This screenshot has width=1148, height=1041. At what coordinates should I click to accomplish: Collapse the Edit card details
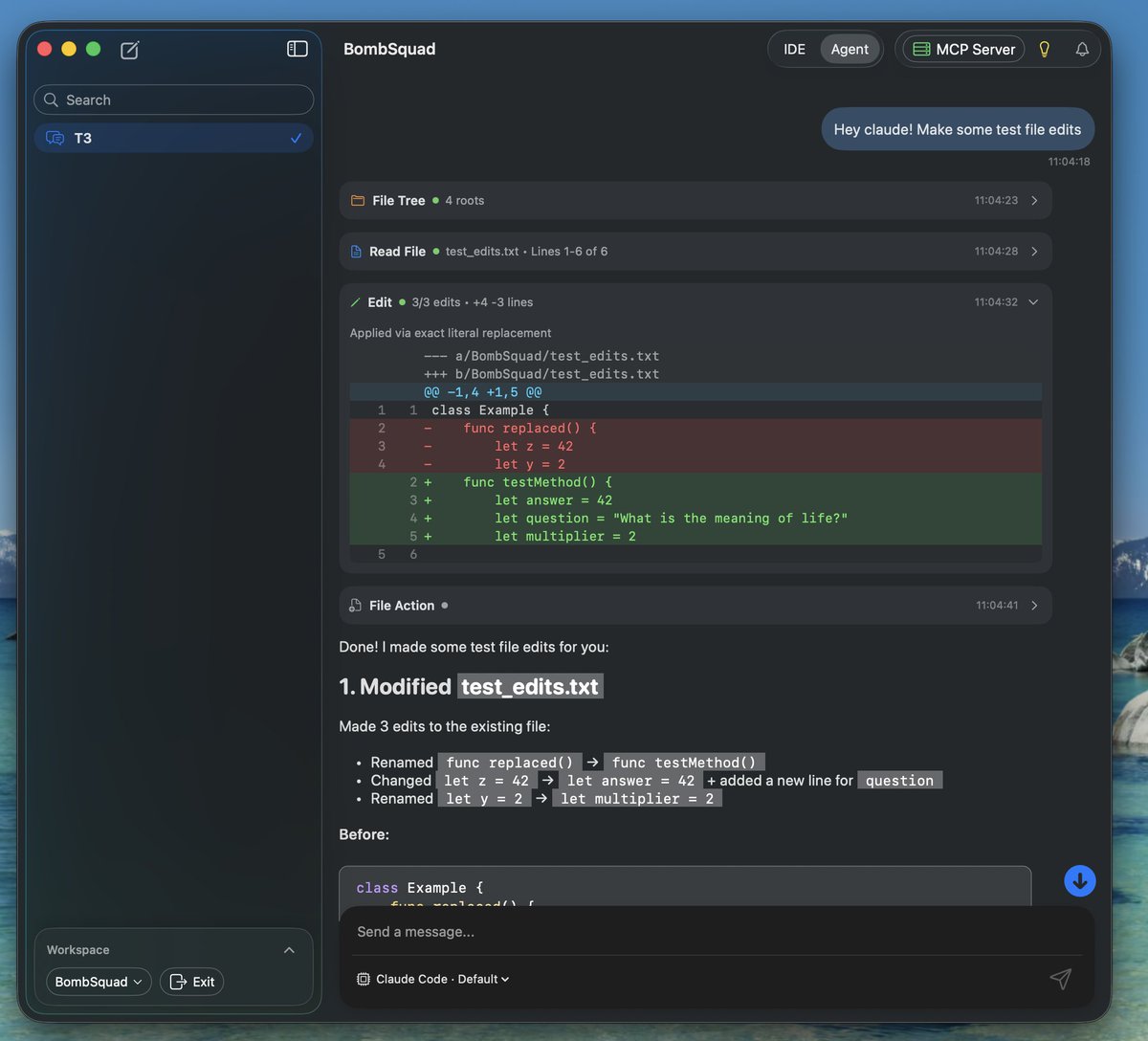tap(1033, 301)
